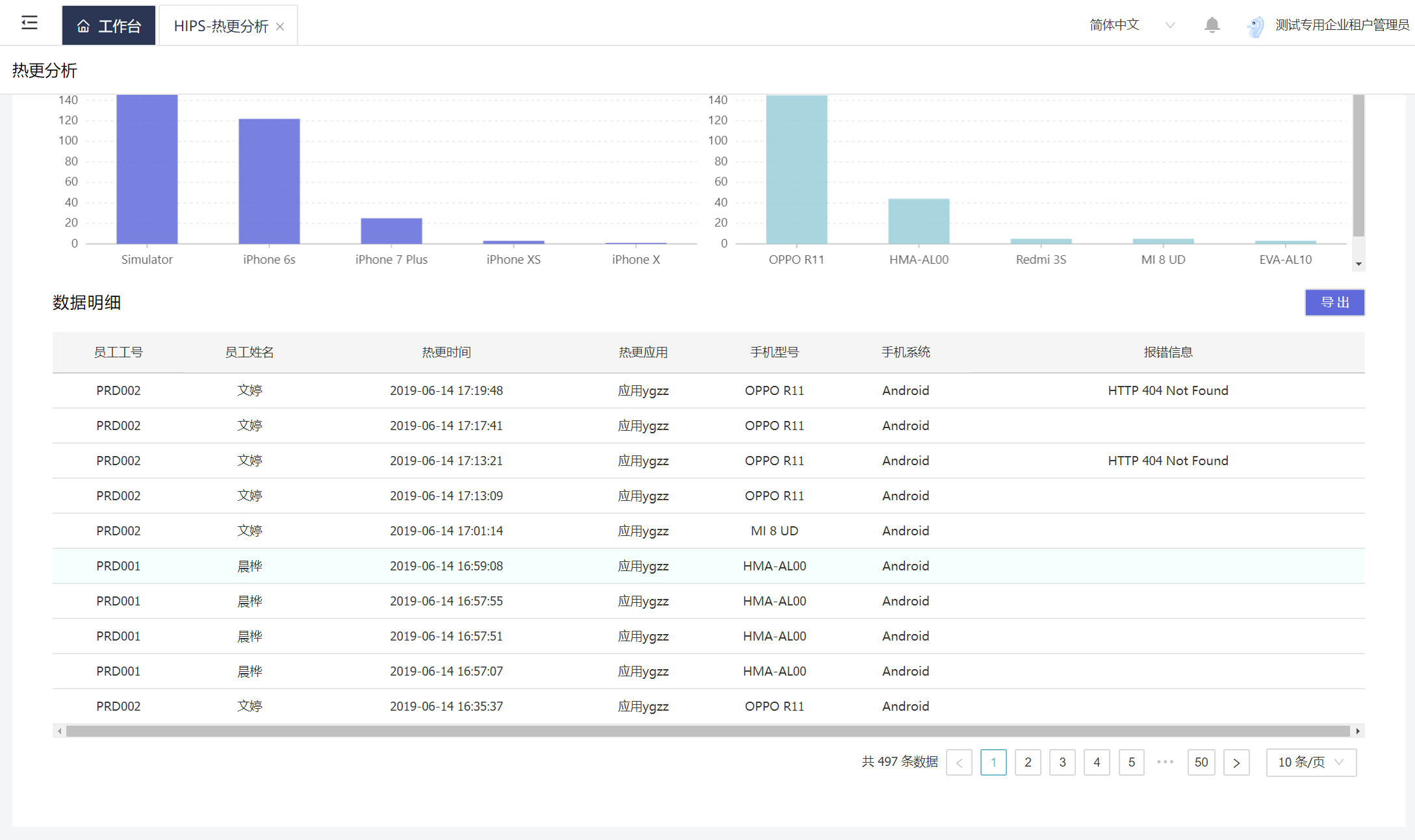
Task: Open page 3 of the data table
Action: pyautogui.click(x=1062, y=763)
